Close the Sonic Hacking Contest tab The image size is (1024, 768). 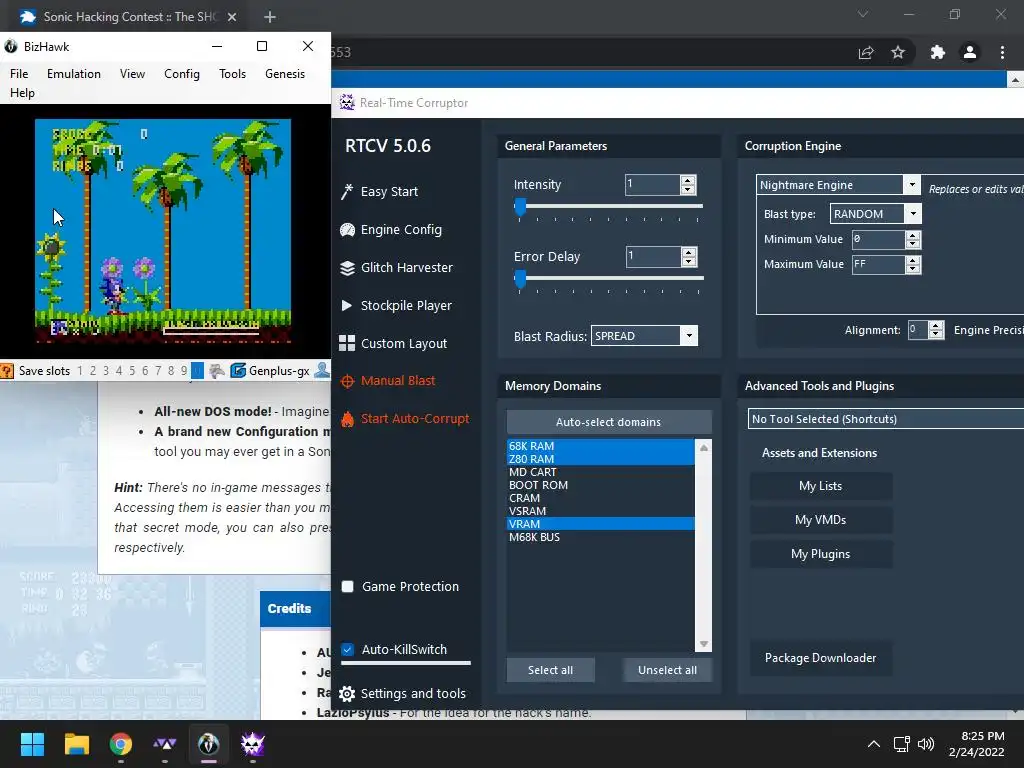pyautogui.click(x=232, y=17)
